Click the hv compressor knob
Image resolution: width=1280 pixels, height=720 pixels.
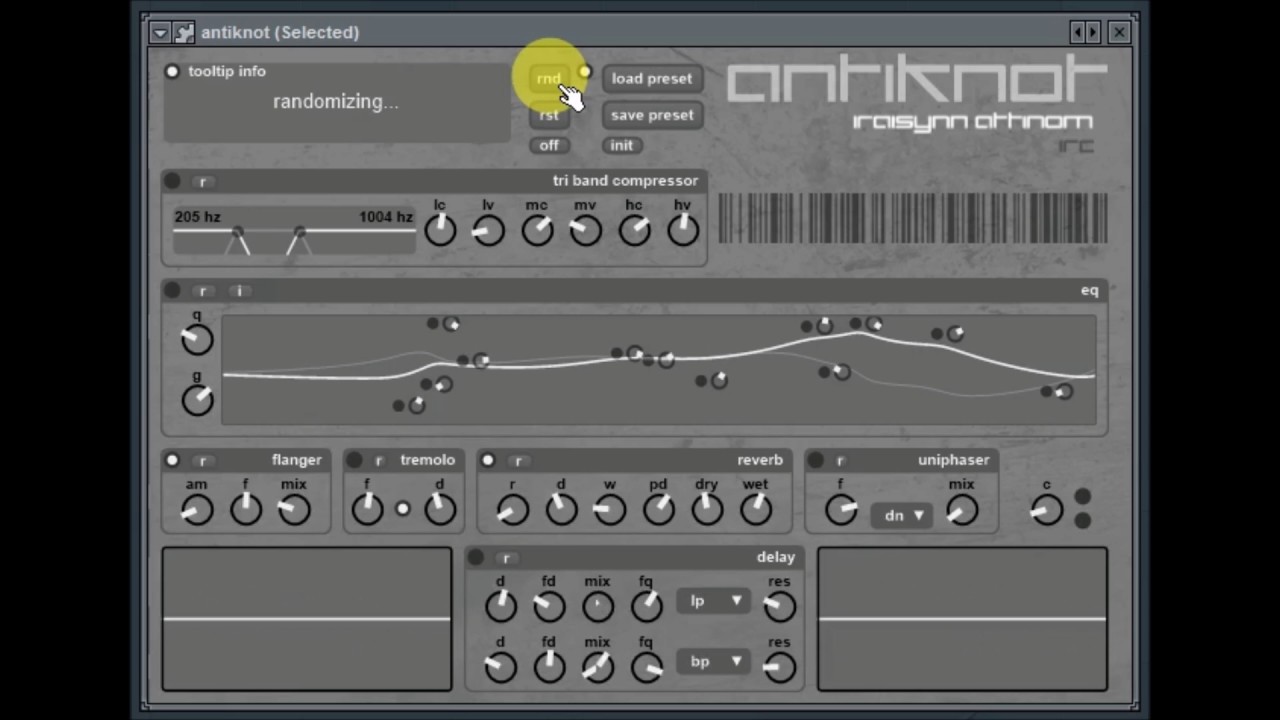click(683, 230)
